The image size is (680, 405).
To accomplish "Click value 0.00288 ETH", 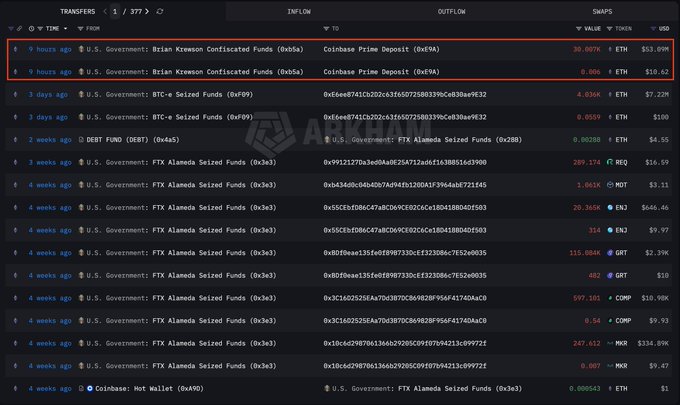I will click(x=587, y=140).
